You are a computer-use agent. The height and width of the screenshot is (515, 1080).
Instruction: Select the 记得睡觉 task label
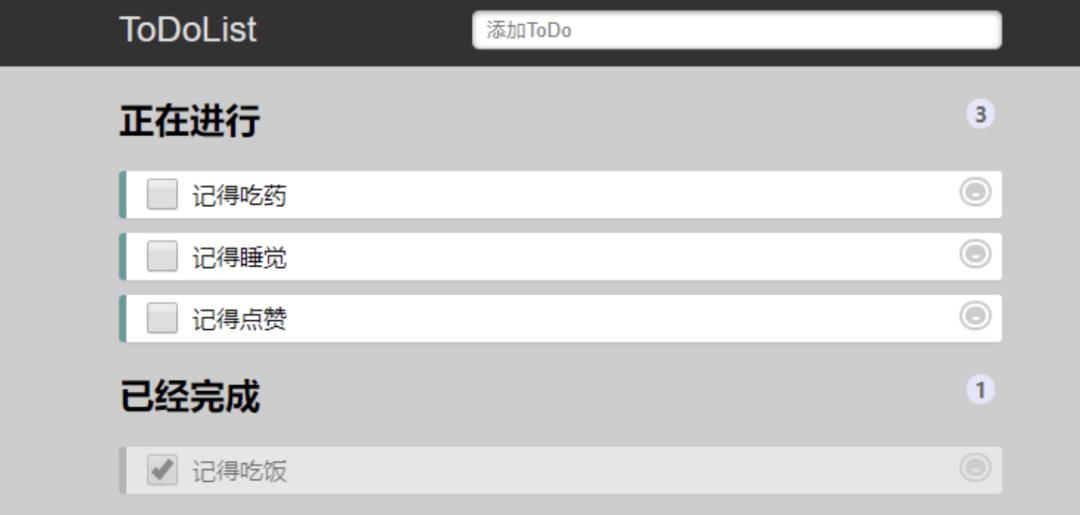click(239, 258)
